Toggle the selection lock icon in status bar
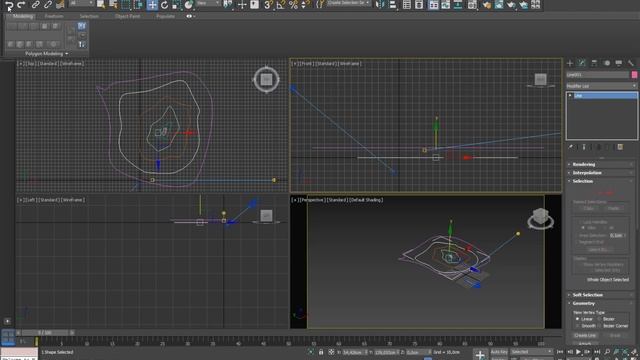 (x=321, y=352)
